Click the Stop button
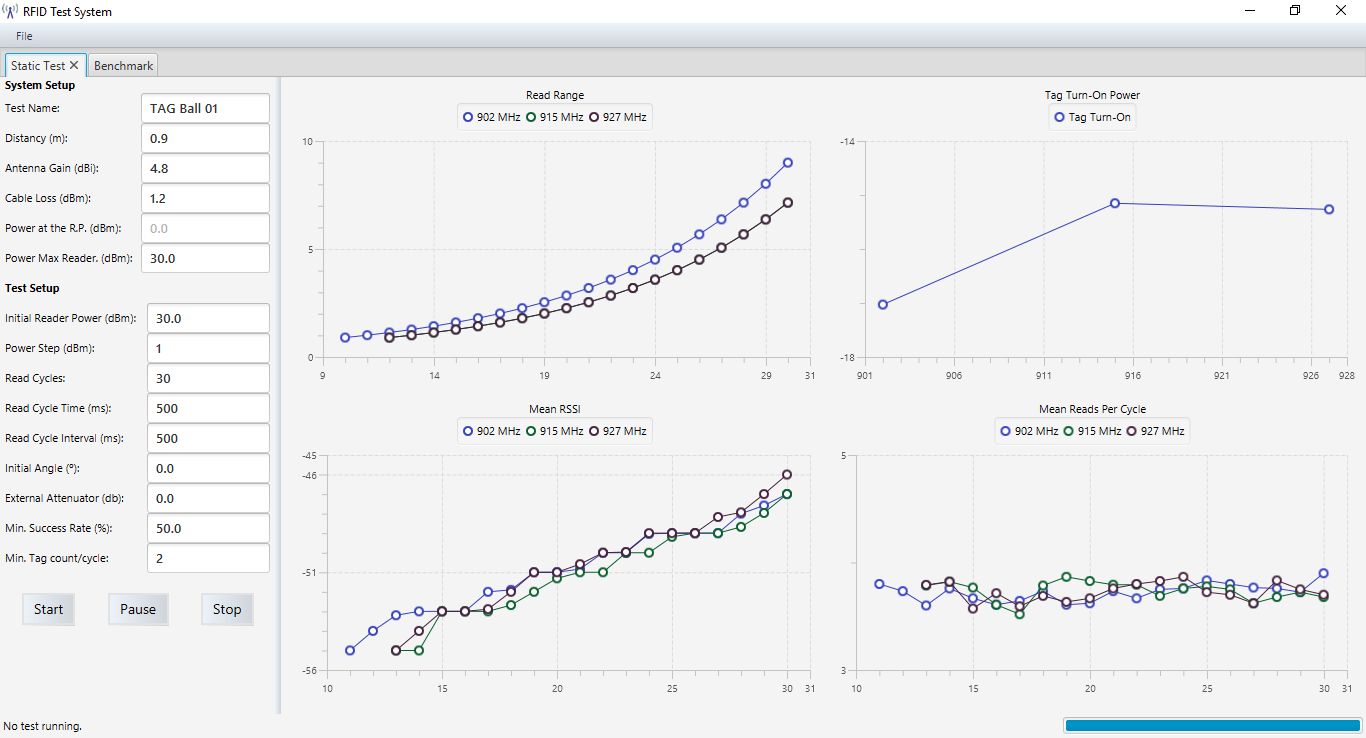 pos(227,609)
